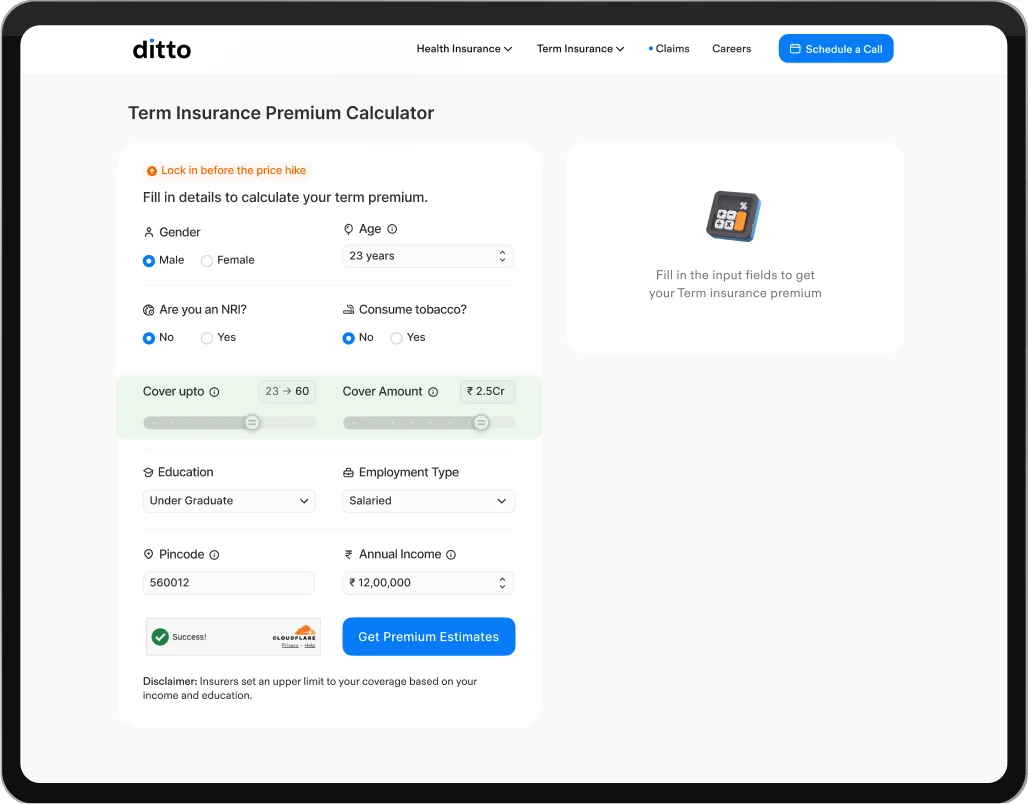
Task: Click the Pincode input field
Action: tap(229, 583)
